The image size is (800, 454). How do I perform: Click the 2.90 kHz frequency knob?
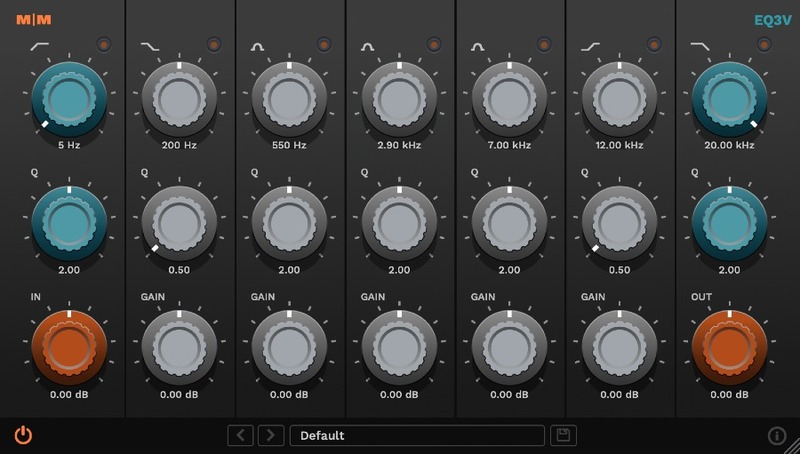[399, 99]
